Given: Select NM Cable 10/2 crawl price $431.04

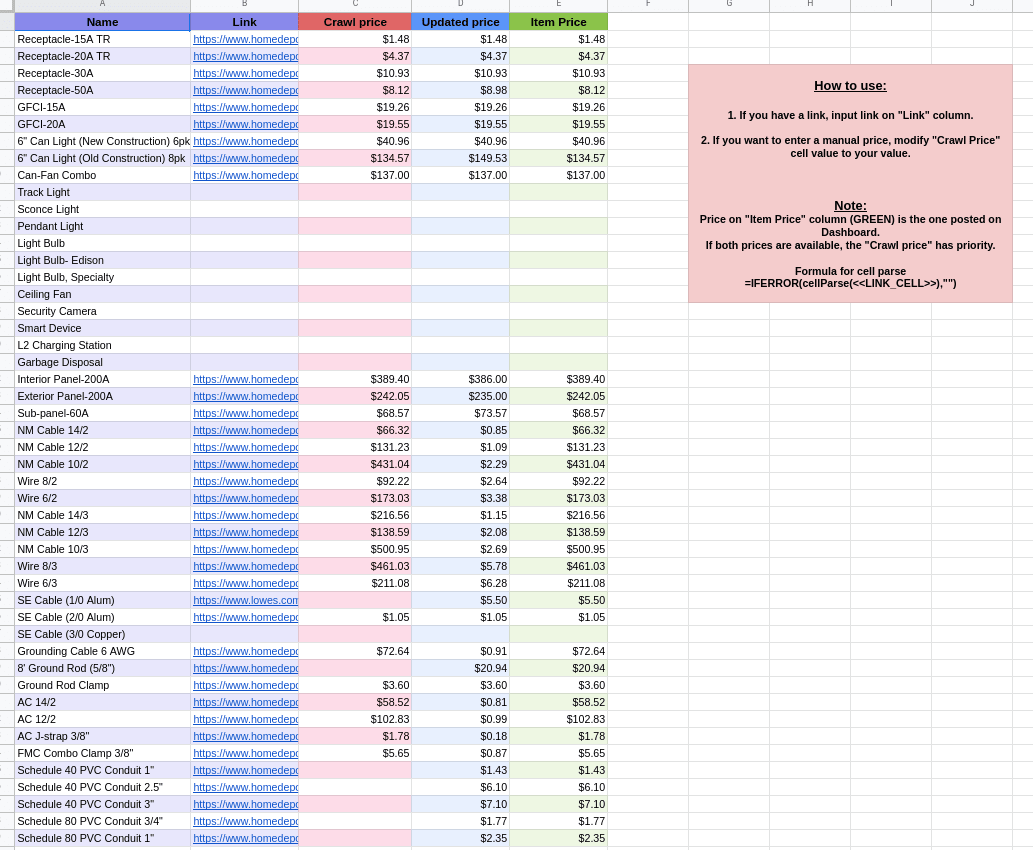Looking at the screenshot, I should [x=355, y=465].
